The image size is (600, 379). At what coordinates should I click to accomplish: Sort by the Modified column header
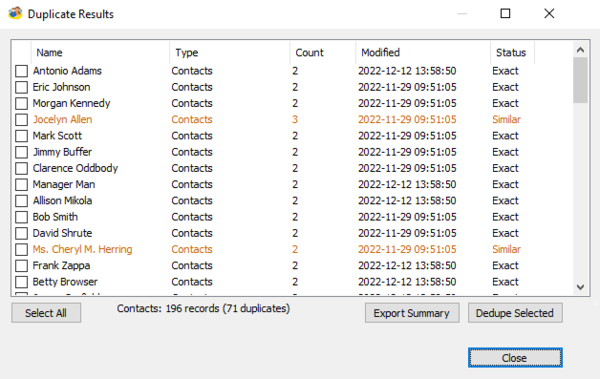(423, 52)
